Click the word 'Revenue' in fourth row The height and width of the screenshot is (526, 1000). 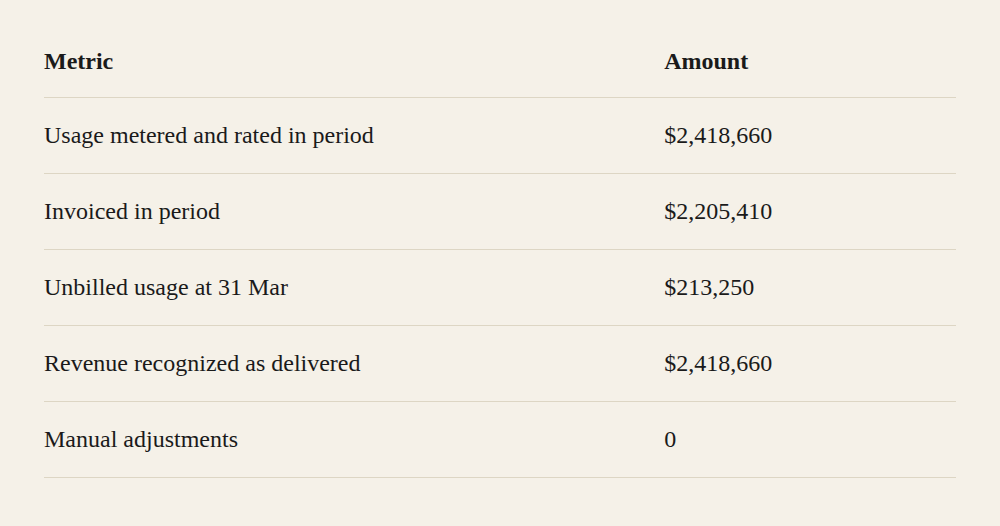[86, 363]
